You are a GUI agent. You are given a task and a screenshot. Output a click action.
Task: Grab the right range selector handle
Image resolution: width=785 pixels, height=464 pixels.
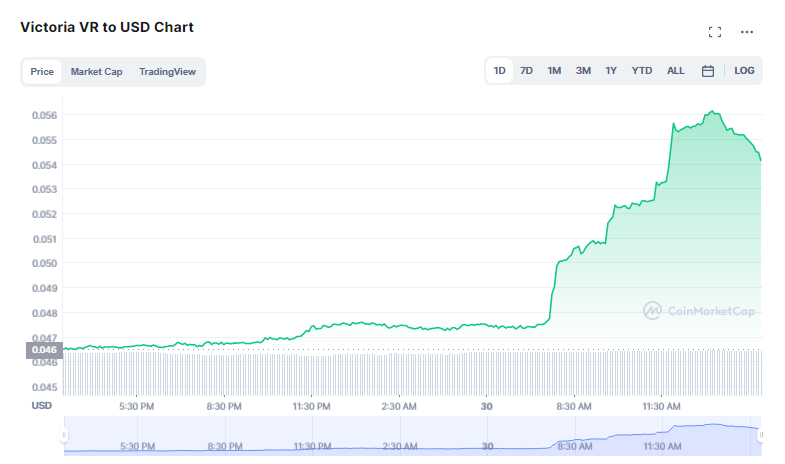(x=760, y=435)
